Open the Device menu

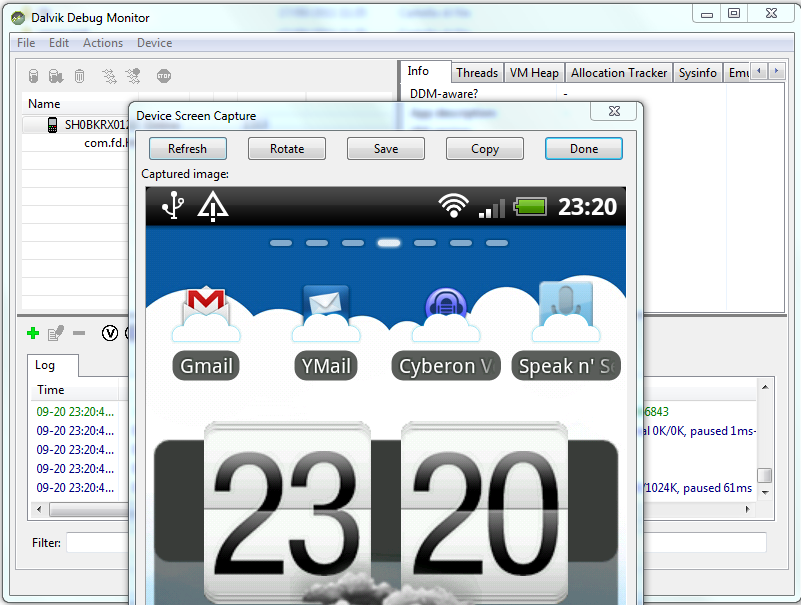click(154, 43)
